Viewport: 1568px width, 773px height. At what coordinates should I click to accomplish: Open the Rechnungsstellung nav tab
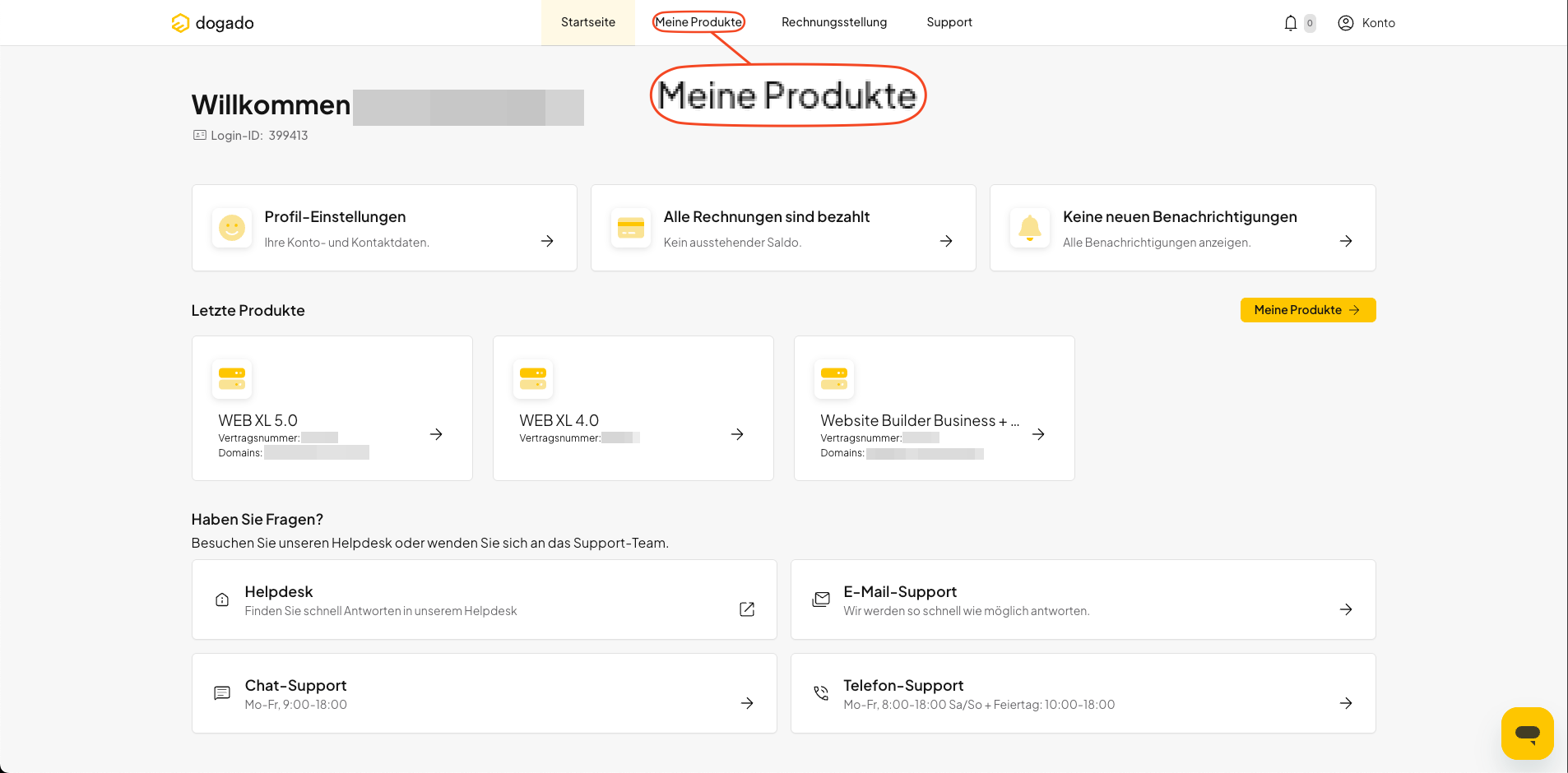coord(834,22)
